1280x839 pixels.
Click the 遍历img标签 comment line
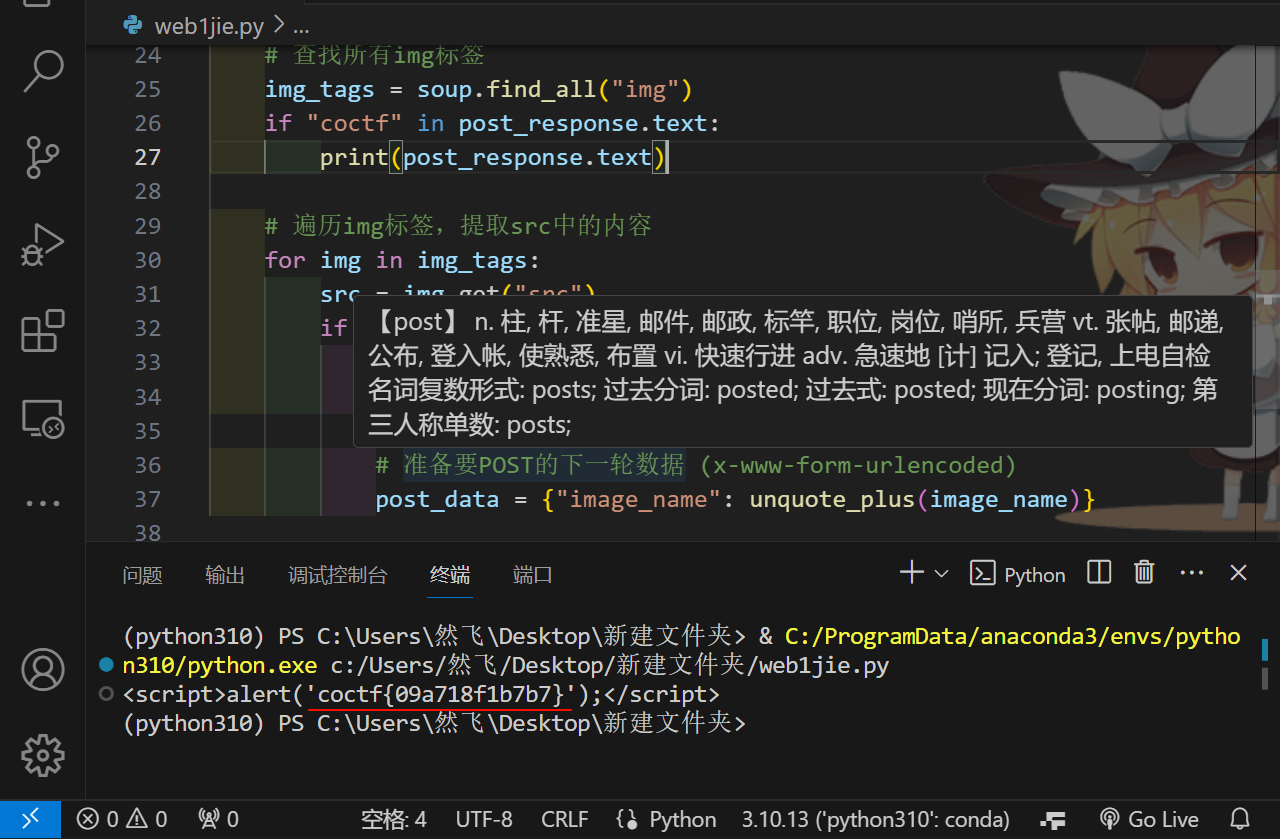pos(458,225)
